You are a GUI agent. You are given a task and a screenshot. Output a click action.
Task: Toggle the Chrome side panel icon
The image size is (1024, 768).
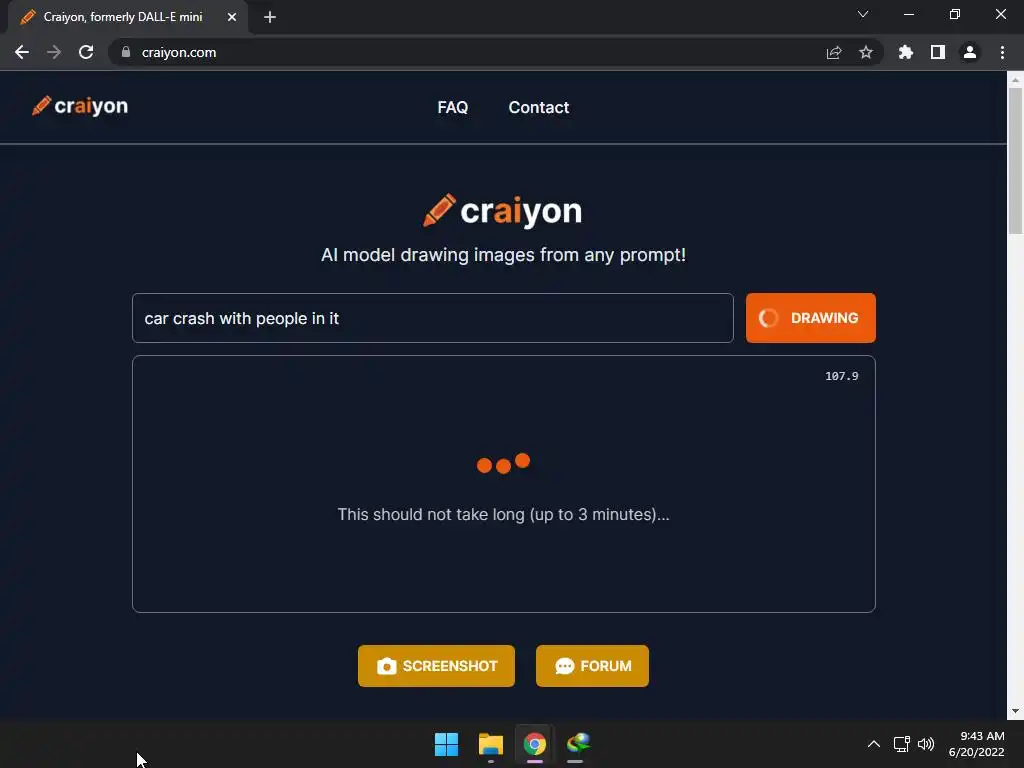point(938,52)
